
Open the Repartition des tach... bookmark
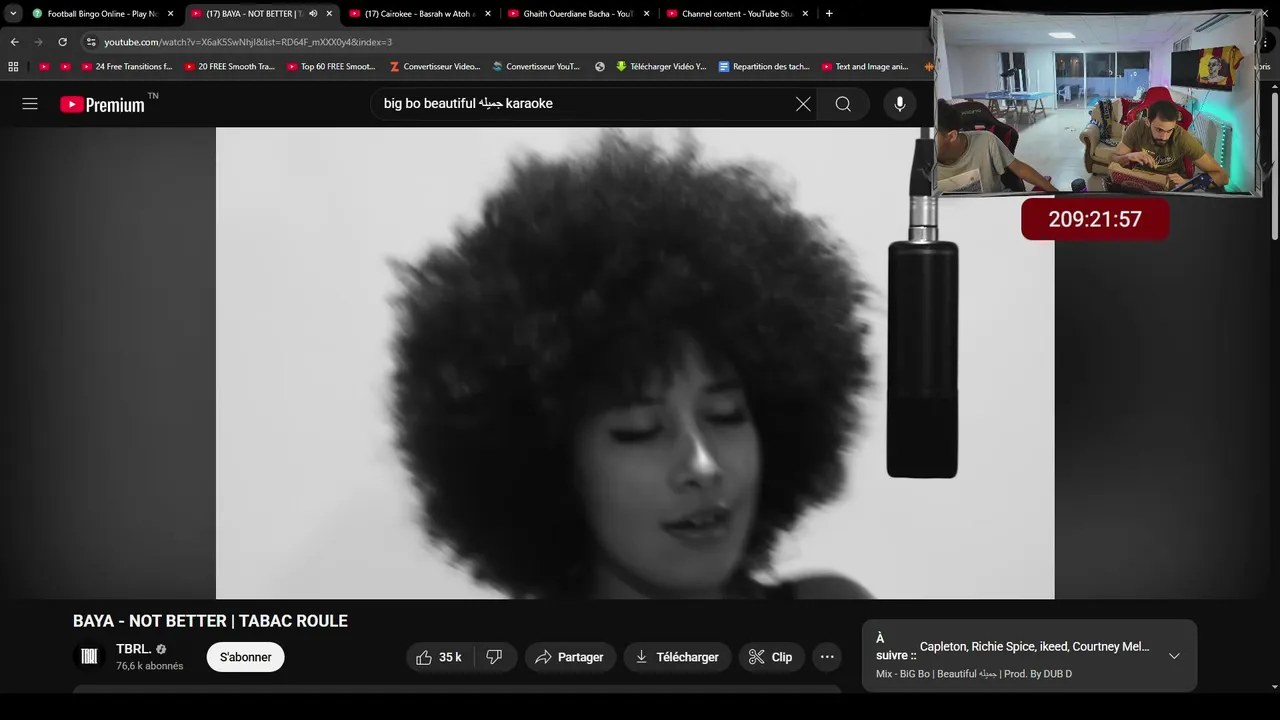[x=764, y=67]
